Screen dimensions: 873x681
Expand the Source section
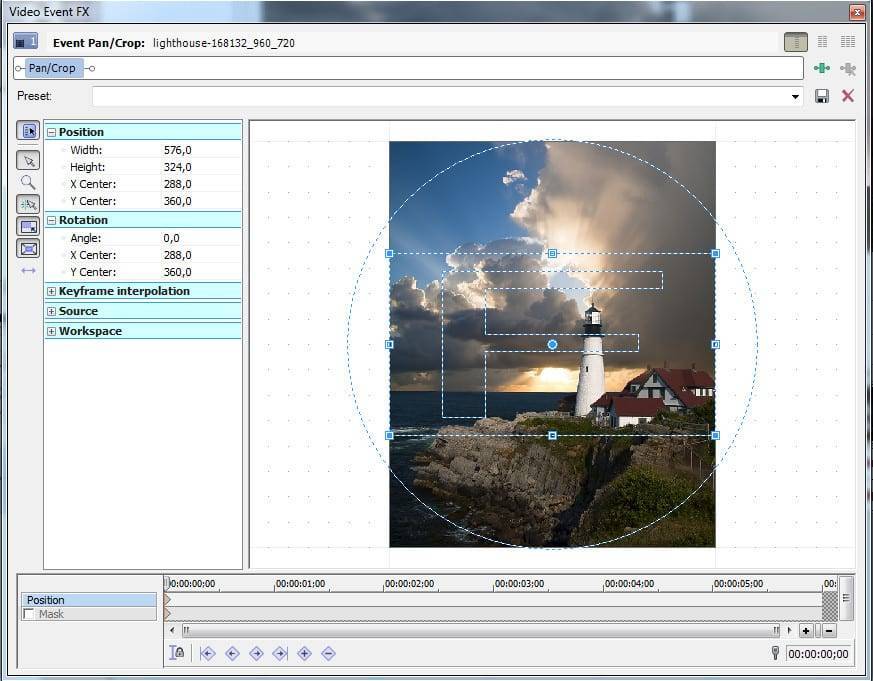[51, 311]
